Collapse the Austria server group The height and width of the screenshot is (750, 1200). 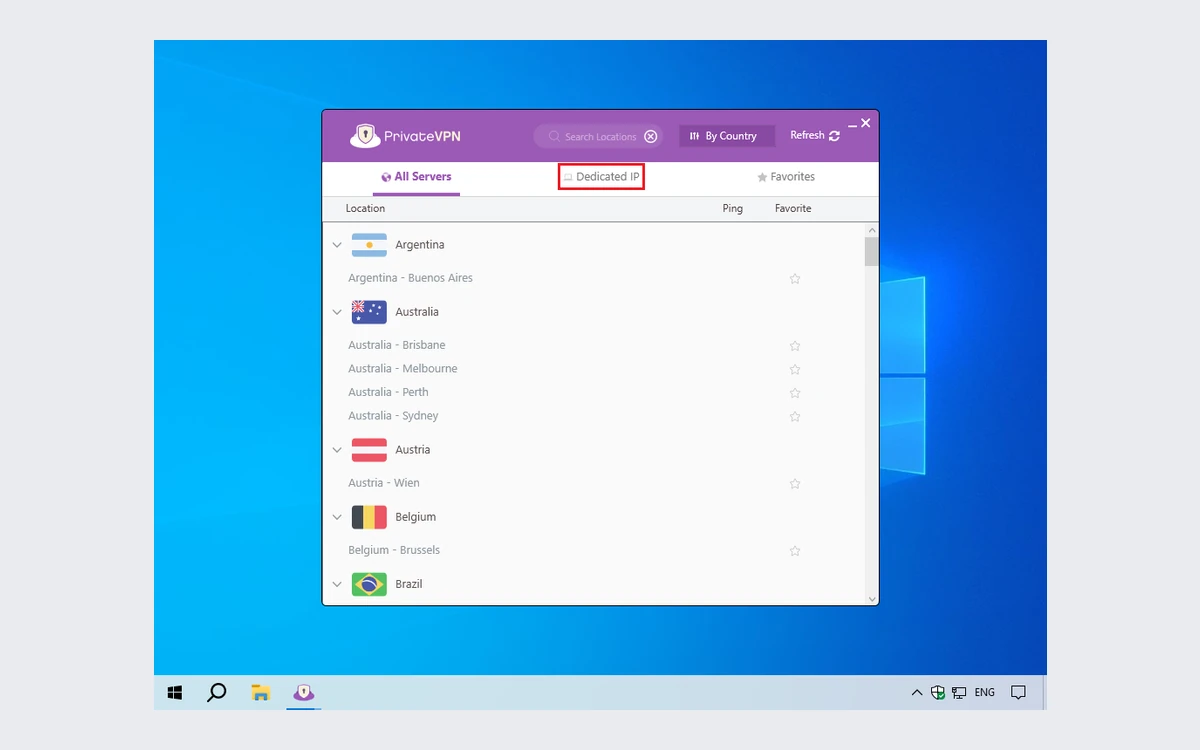click(x=337, y=450)
